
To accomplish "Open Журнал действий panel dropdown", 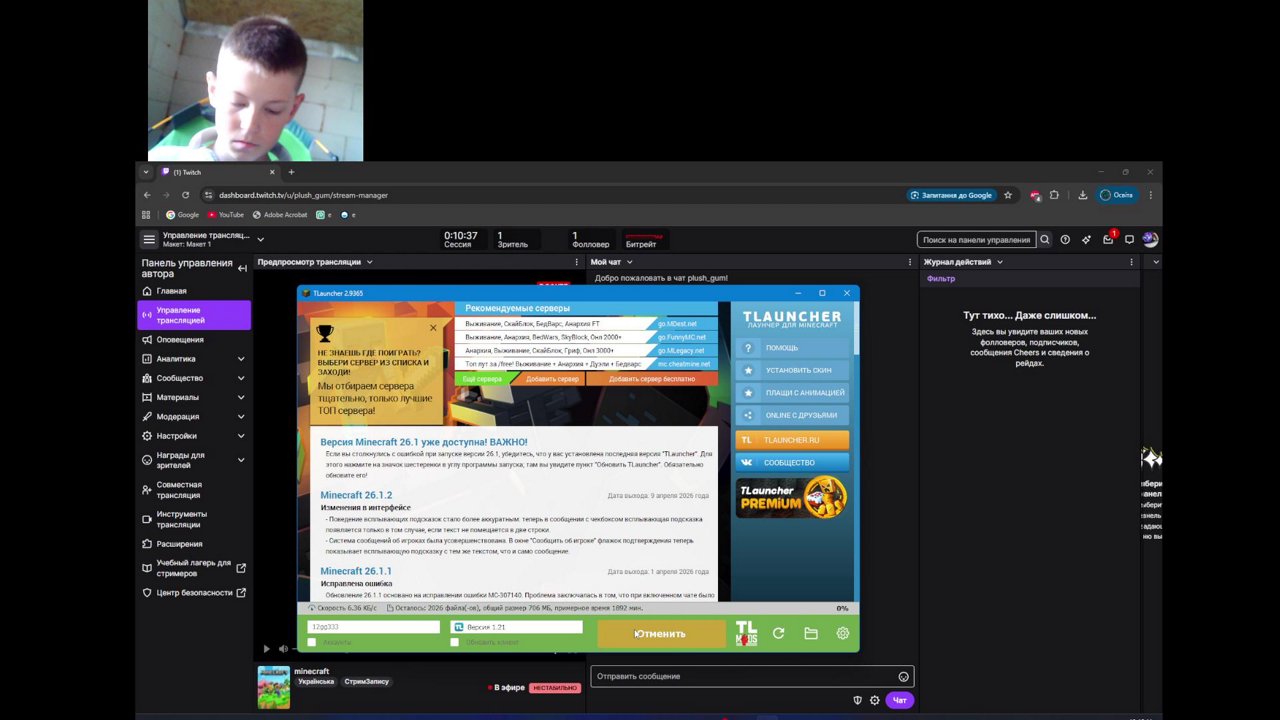I will tap(999, 262).
